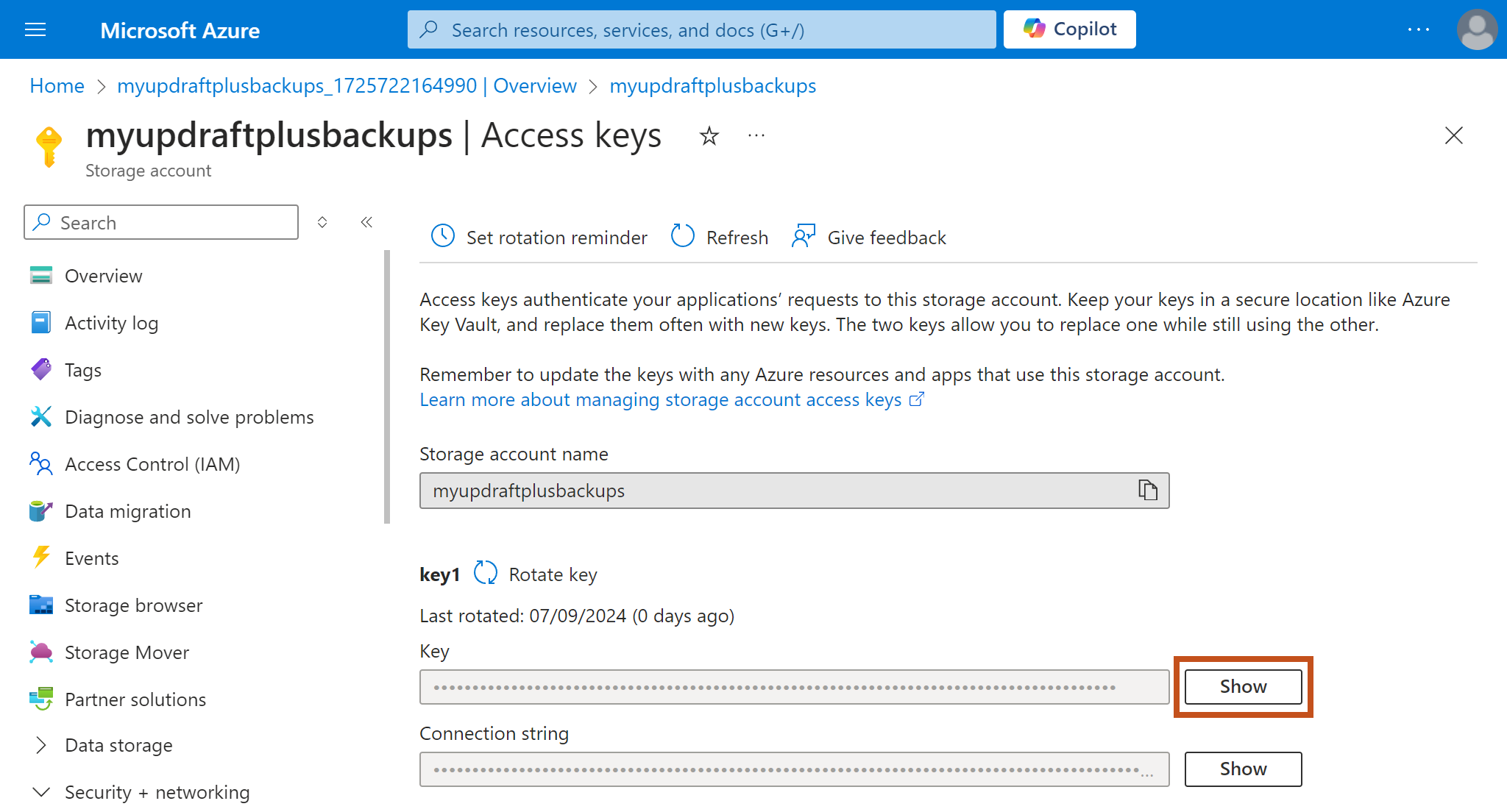
Task: Click the Rotate key icon for key1
Action: pos(486,573)
